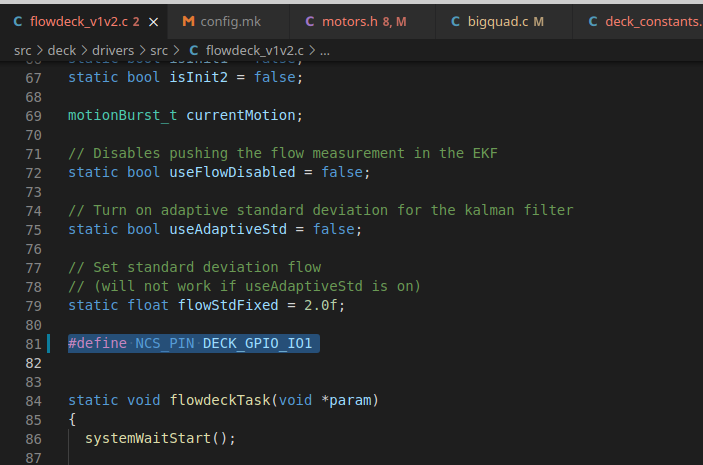Place cursor on flowdeckTask function name
Screen dimensions: 703x465
213,400
